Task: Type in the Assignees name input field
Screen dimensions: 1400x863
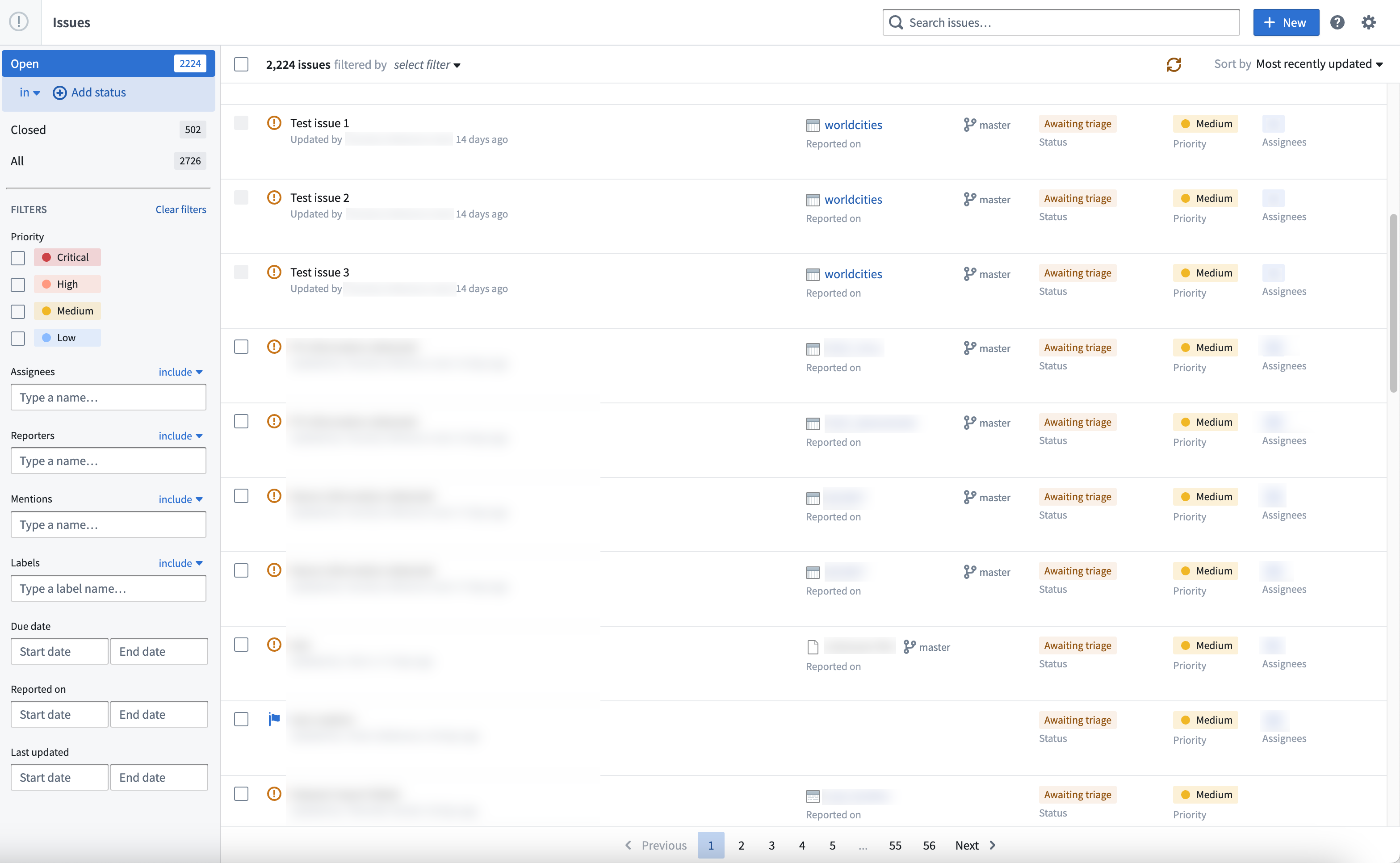Action: [x=108, y=396]
